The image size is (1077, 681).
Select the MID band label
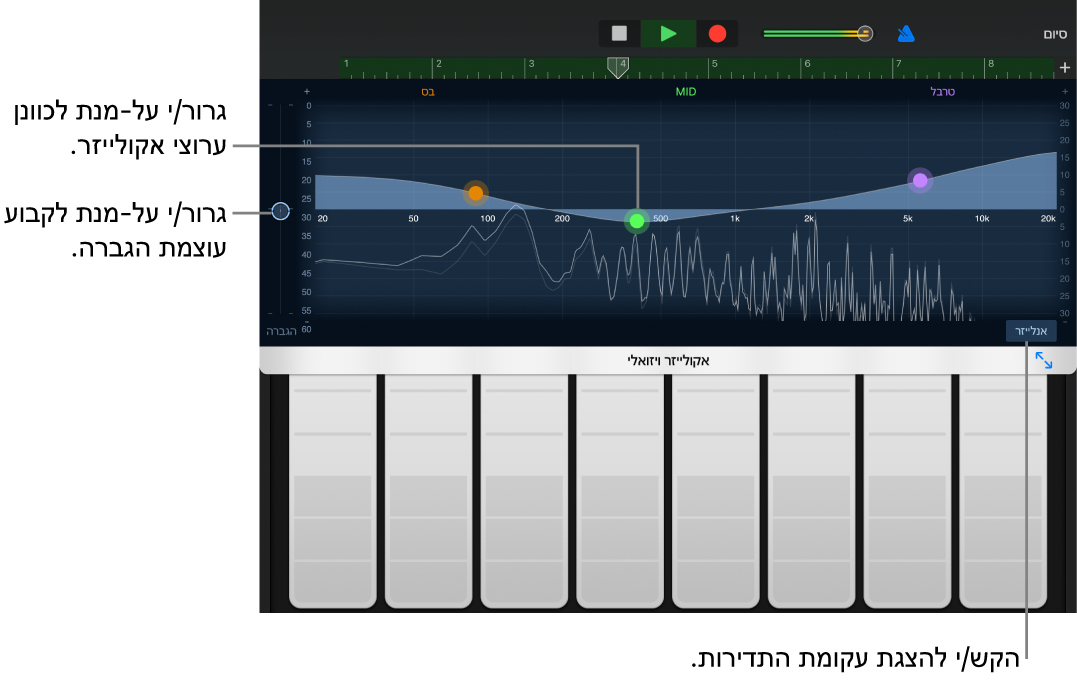[685, 91]
